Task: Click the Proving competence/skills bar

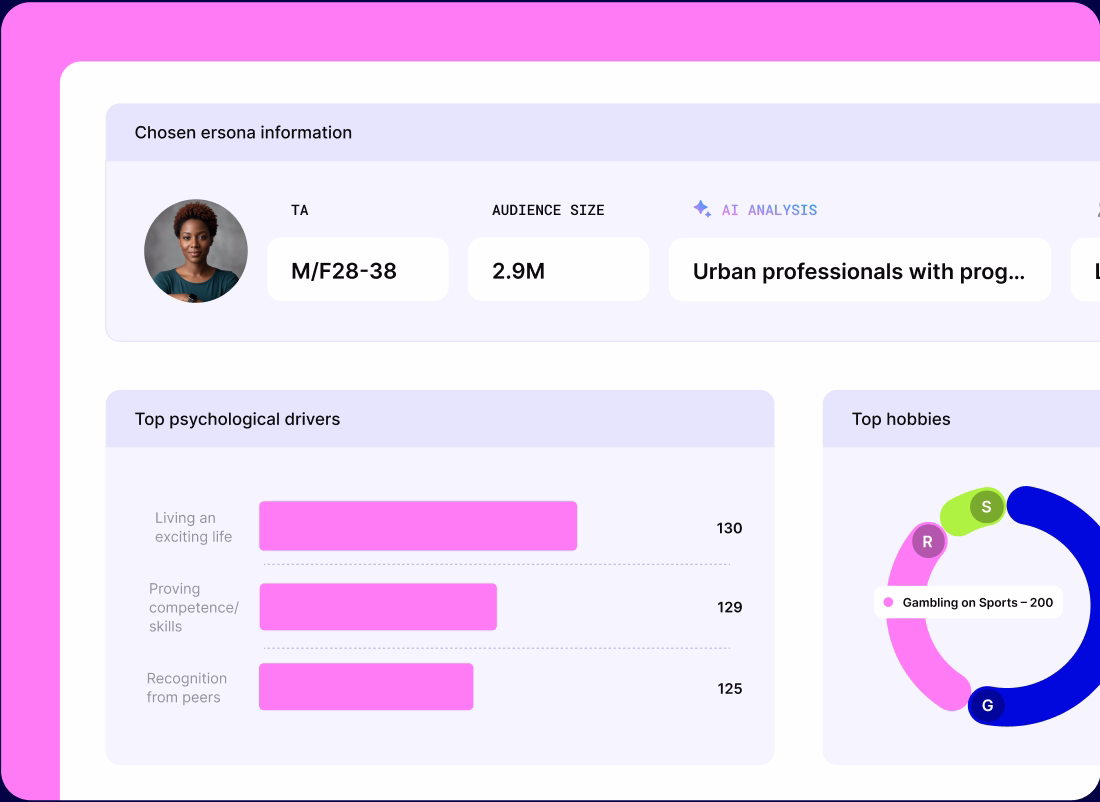Action: point(378,606)
